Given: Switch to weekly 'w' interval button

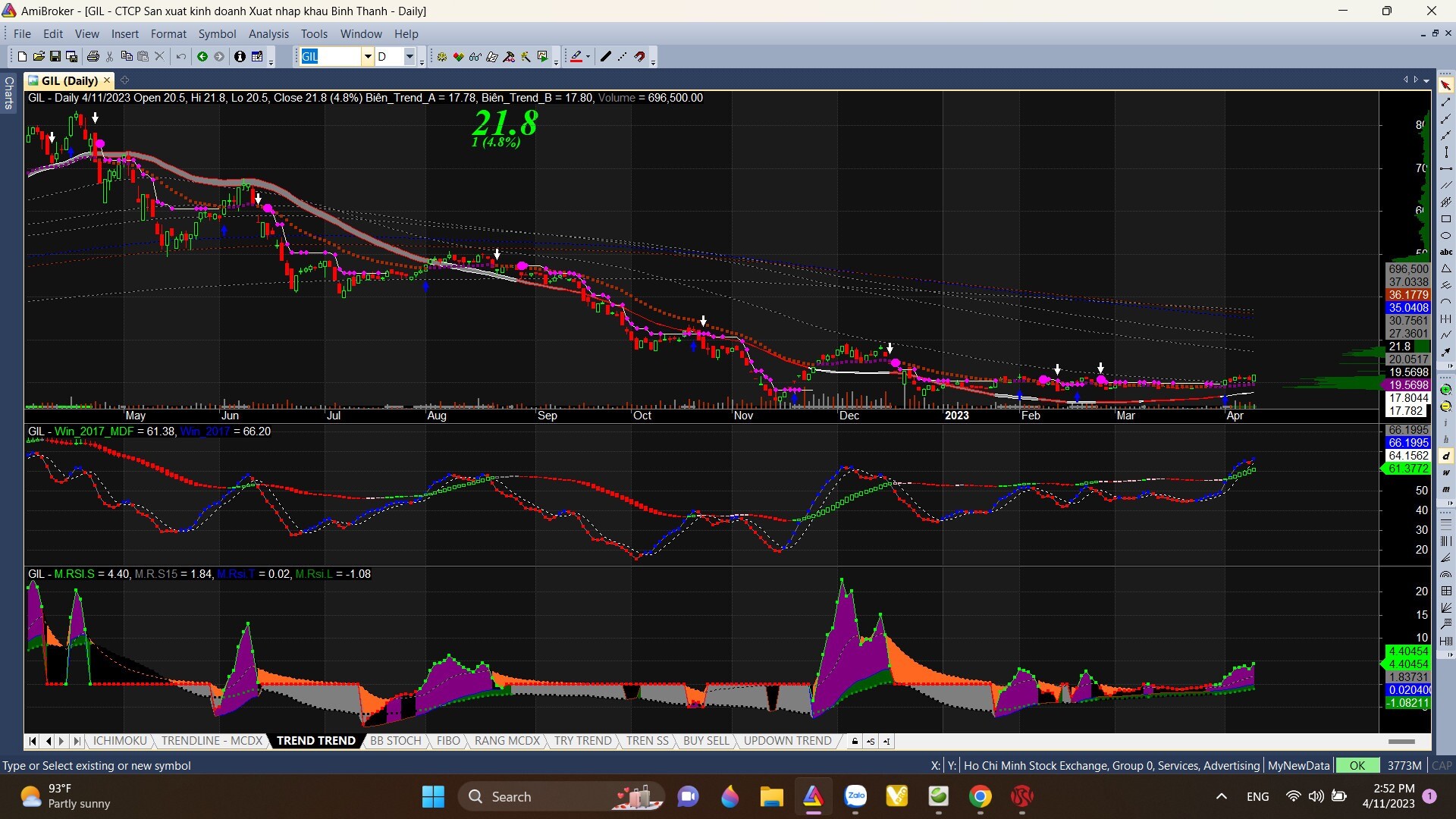Looking at the screenshot, I should click(x=1446, y=472).
